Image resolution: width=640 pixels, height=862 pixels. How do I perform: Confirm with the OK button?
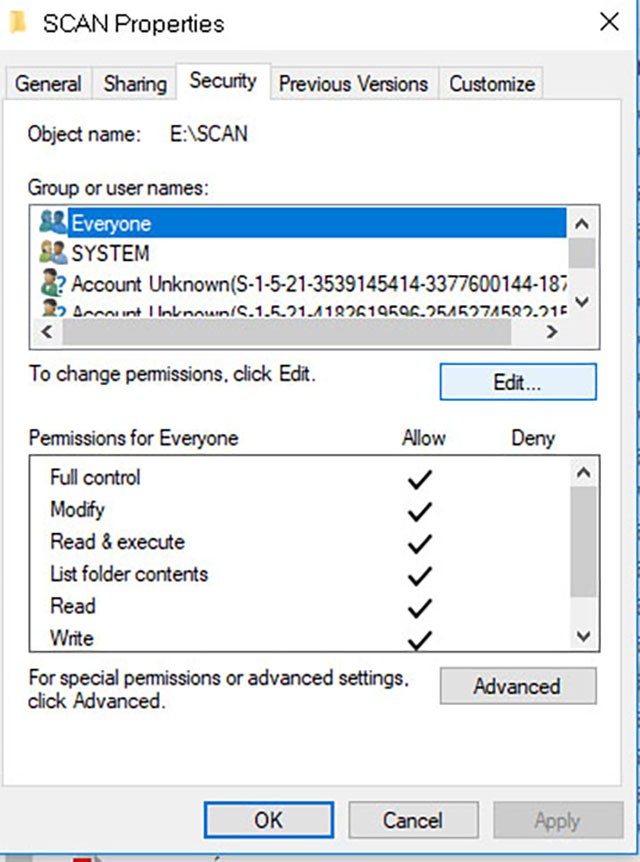click(269, 820)
